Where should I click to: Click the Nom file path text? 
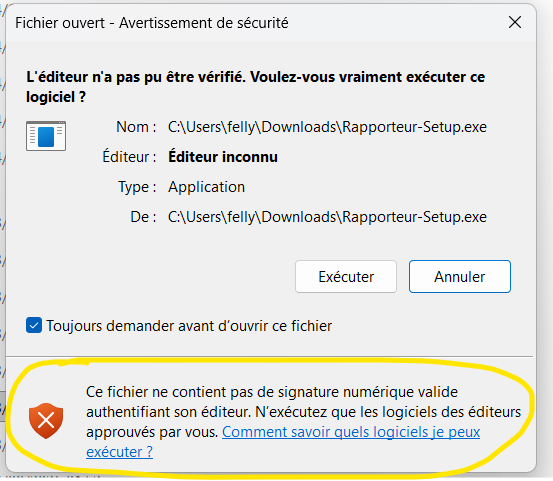coord(327,127)
